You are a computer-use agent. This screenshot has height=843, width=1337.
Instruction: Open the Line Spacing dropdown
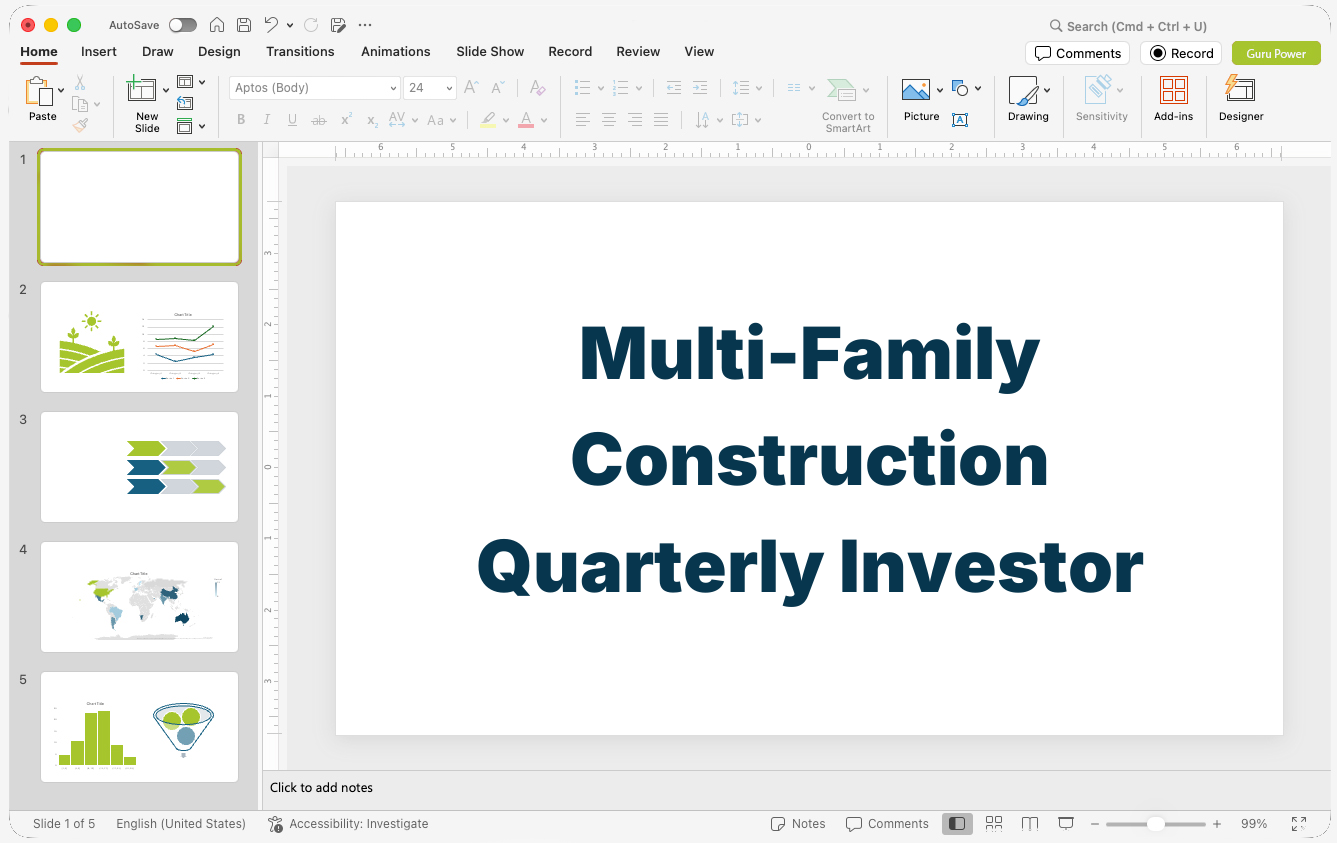click(x=747, y=88)
